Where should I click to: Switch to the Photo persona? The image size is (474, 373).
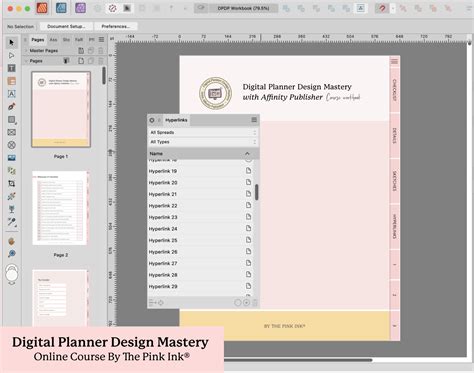pos(80,8)
